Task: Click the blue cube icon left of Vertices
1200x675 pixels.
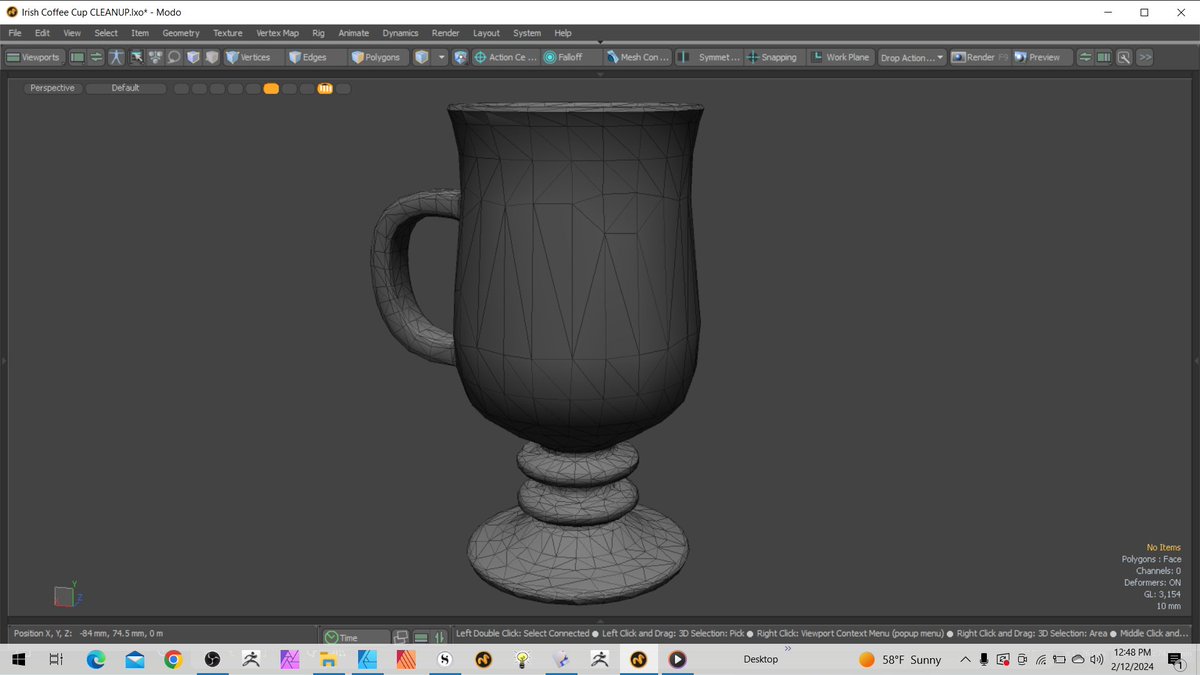Action: point(194,57)
